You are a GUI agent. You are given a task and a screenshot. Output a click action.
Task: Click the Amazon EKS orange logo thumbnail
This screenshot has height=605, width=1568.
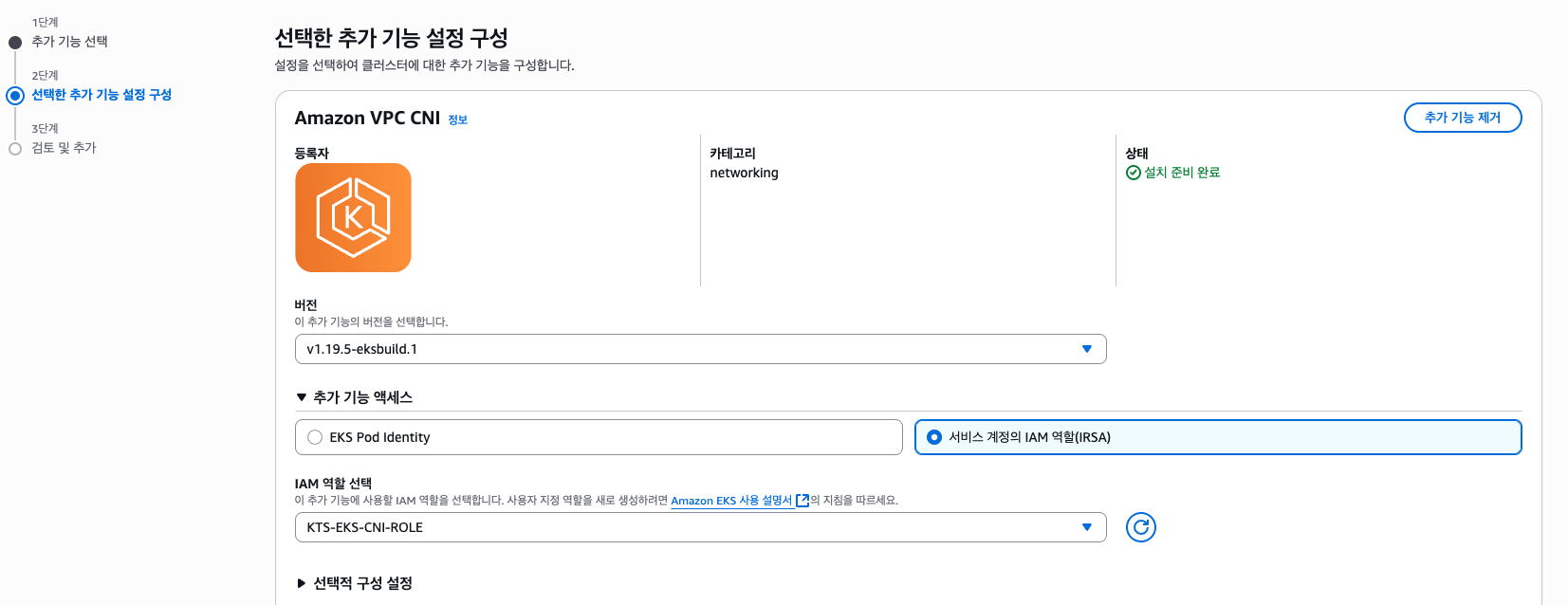pyautogui.click(x=353, y=217)
